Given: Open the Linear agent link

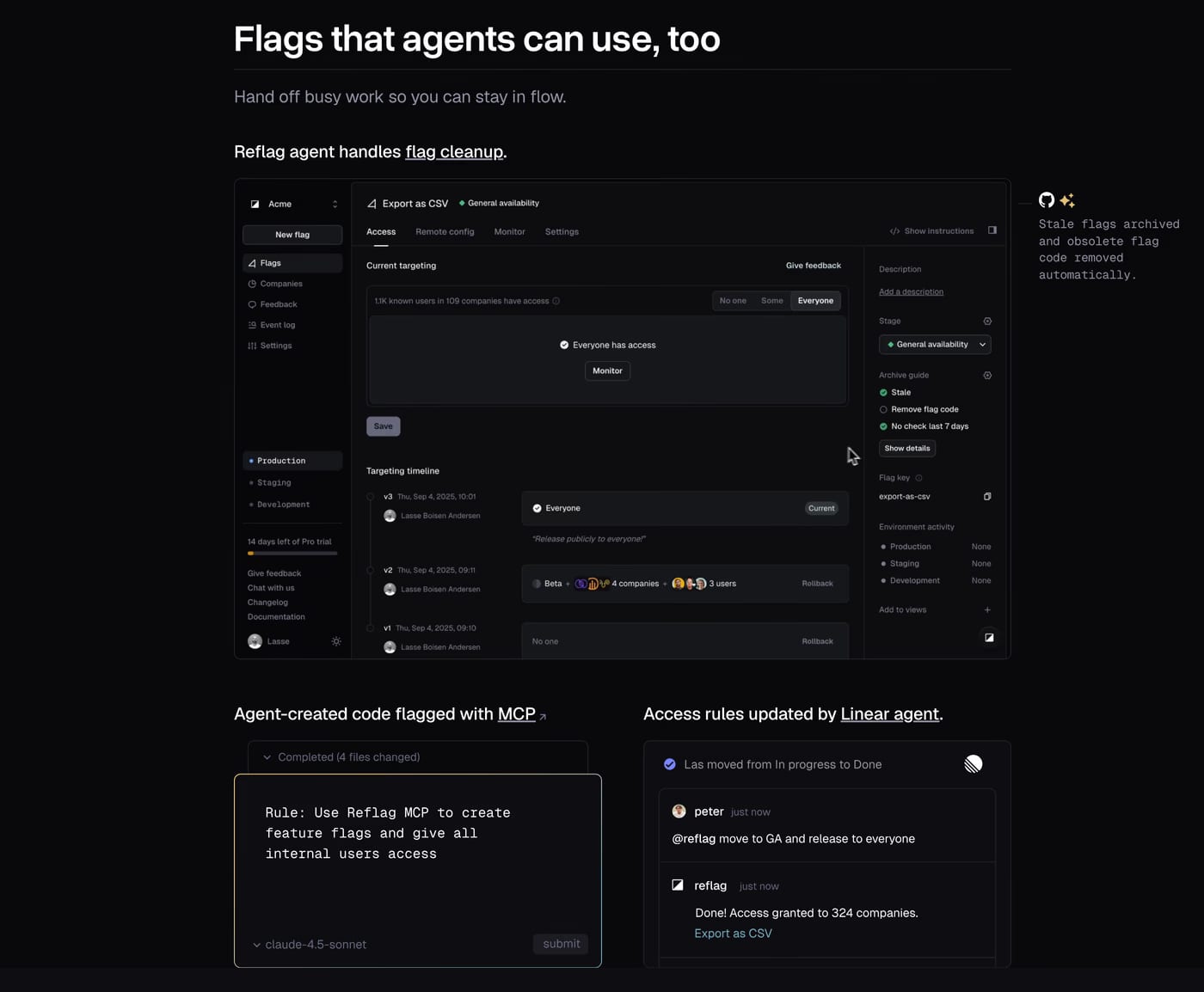Looking at the screenshot, I should tap(889, 714).
